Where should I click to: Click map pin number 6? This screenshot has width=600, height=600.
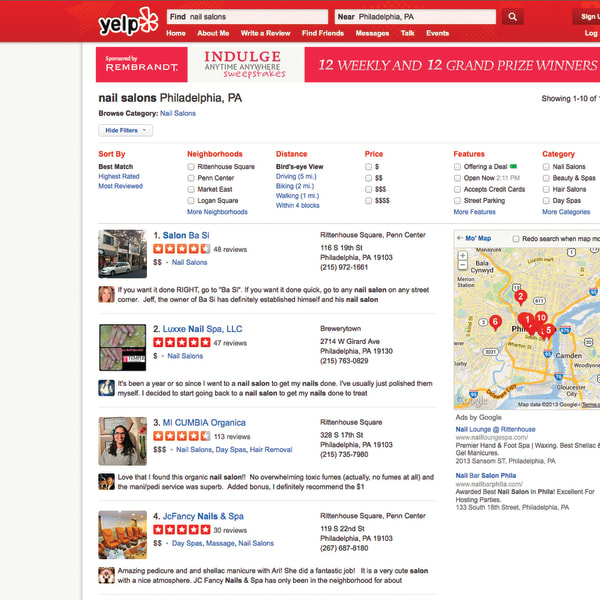pos(495,322)
